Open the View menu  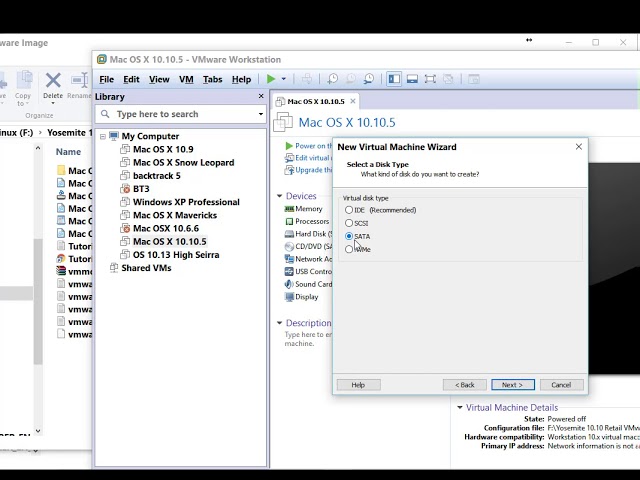pyautogui.click(x=159, y=80)
